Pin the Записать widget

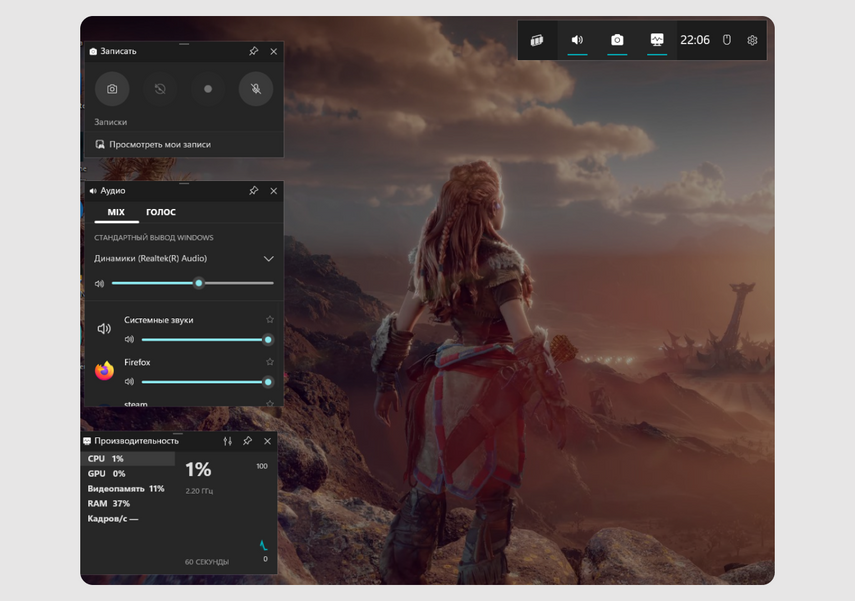pyautogui.click(x=254, y=51)
